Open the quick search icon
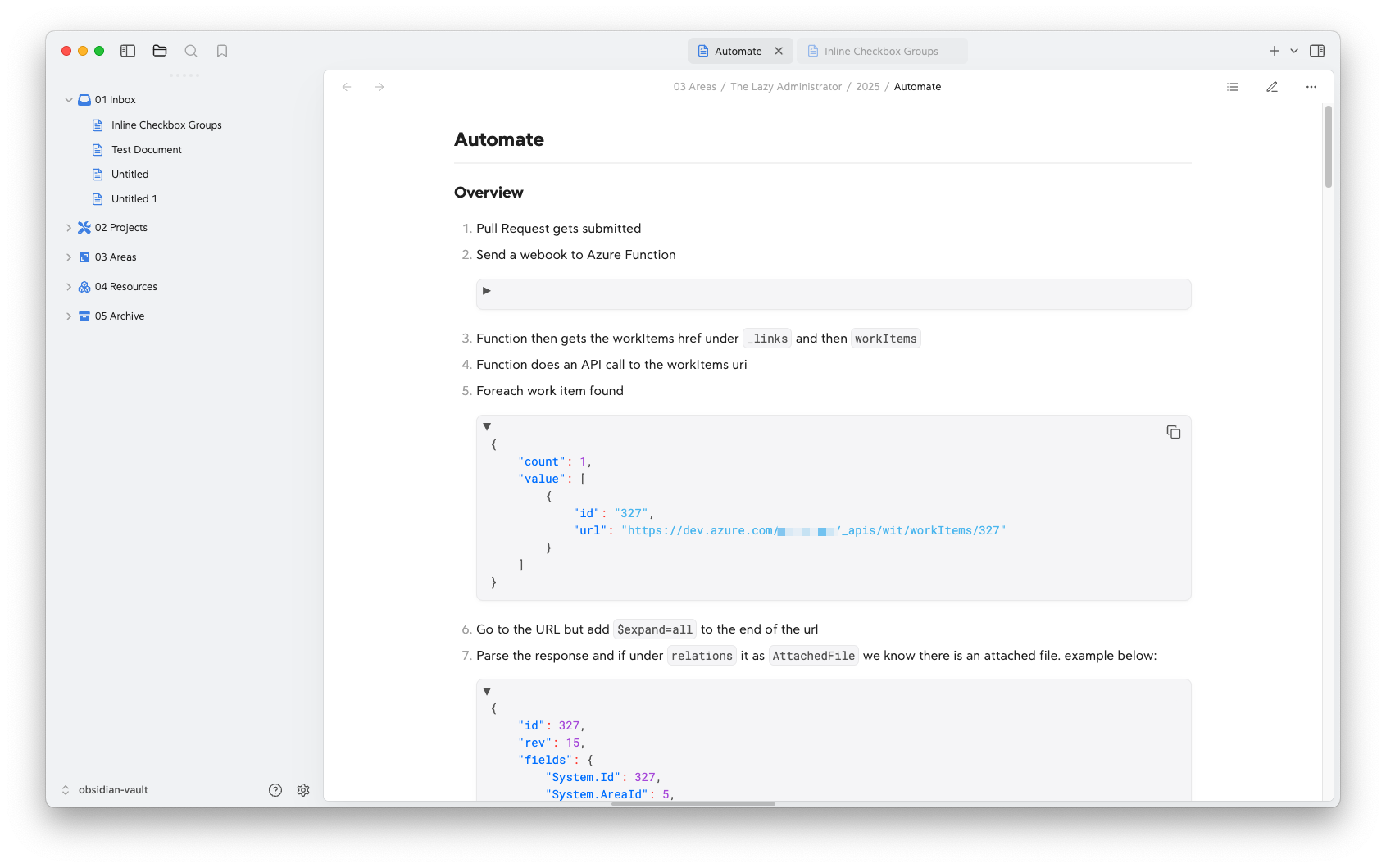 191,50
